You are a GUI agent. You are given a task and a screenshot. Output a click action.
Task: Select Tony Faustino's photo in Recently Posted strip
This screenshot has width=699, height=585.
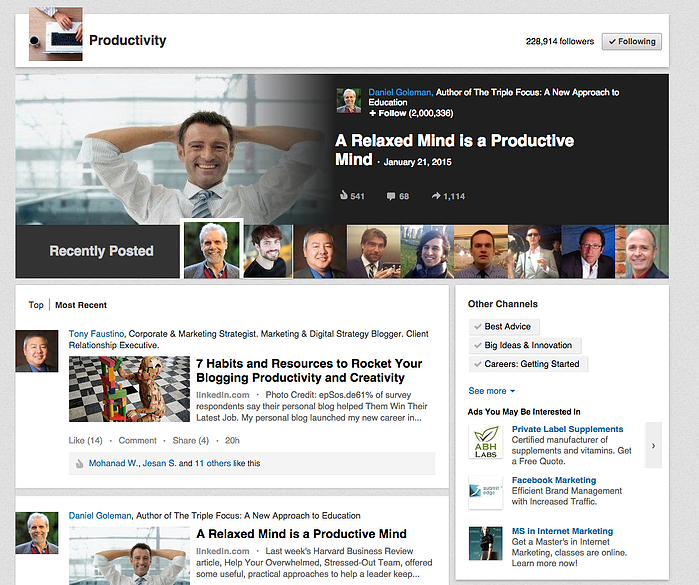click(320, 251)
